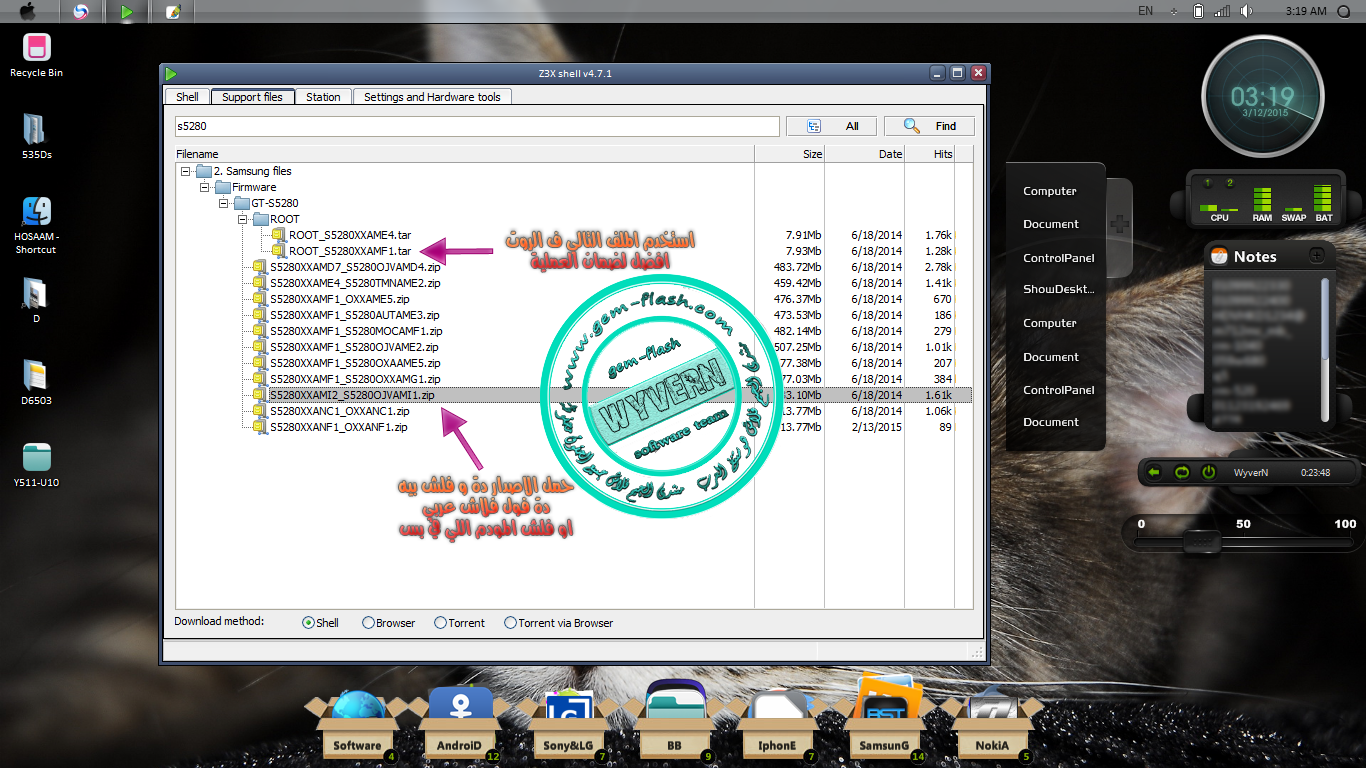Open the 535Ds desktop folder

36,137
